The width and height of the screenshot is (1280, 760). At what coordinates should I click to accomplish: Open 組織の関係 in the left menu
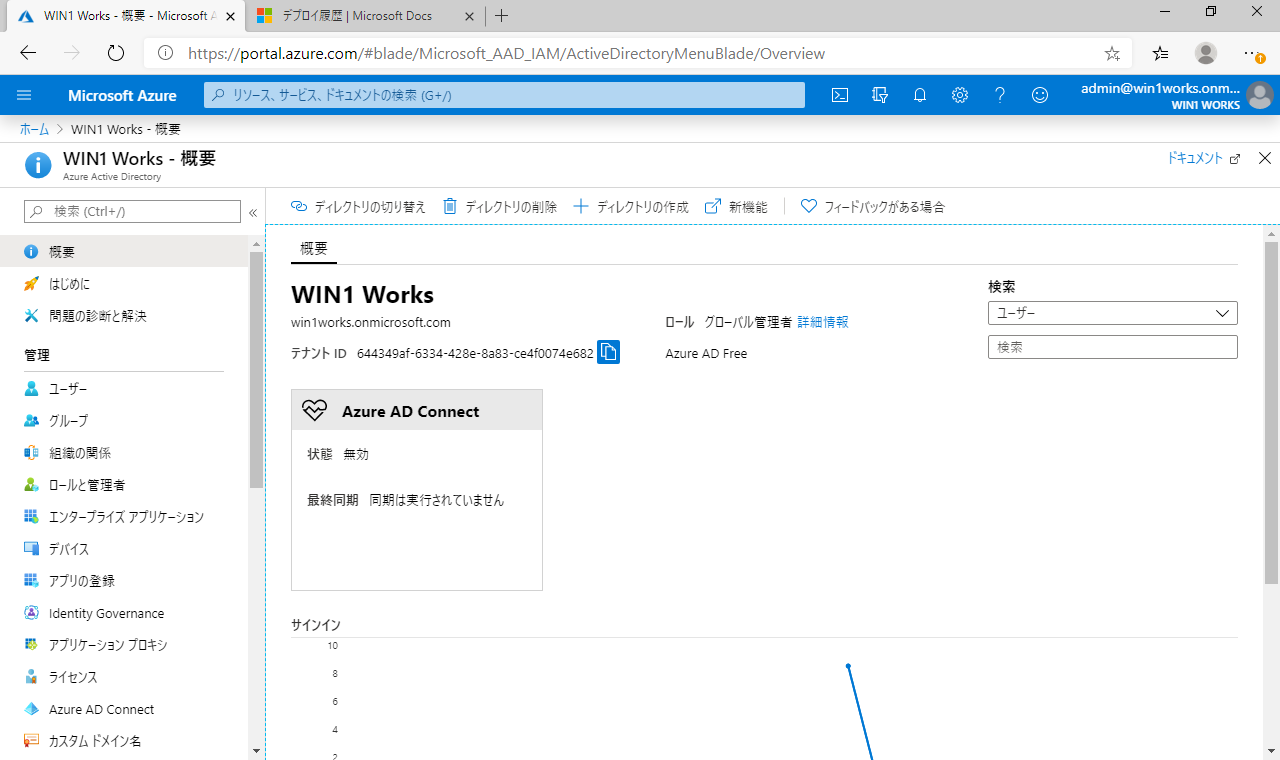click(x=124, y=453)
